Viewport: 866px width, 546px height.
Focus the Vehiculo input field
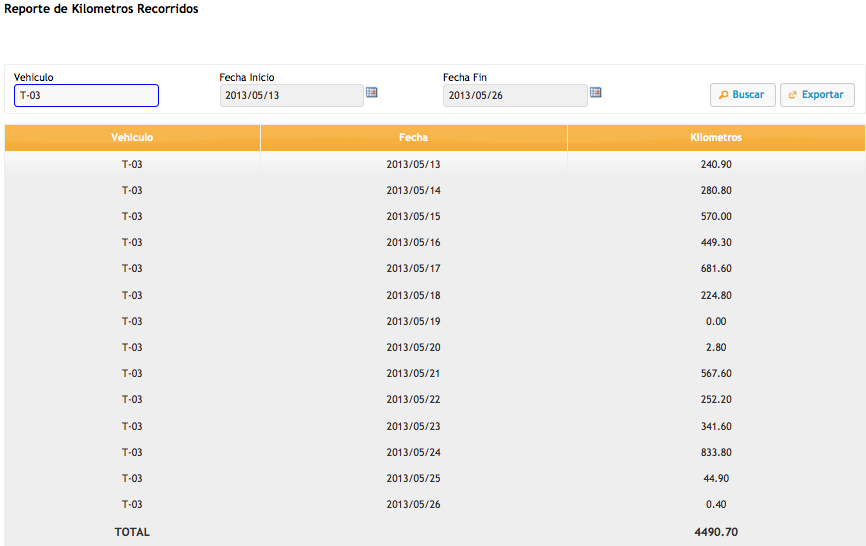(x=86, y=96)
